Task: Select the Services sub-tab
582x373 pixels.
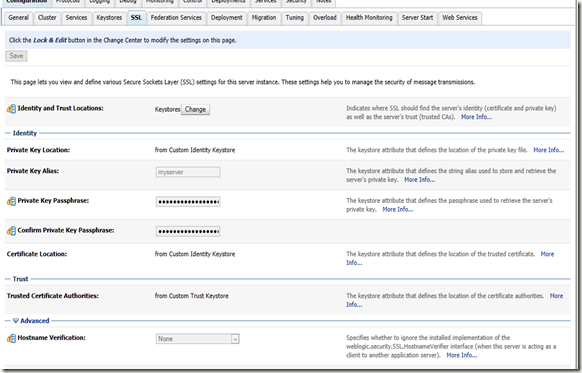Action: 76,18
